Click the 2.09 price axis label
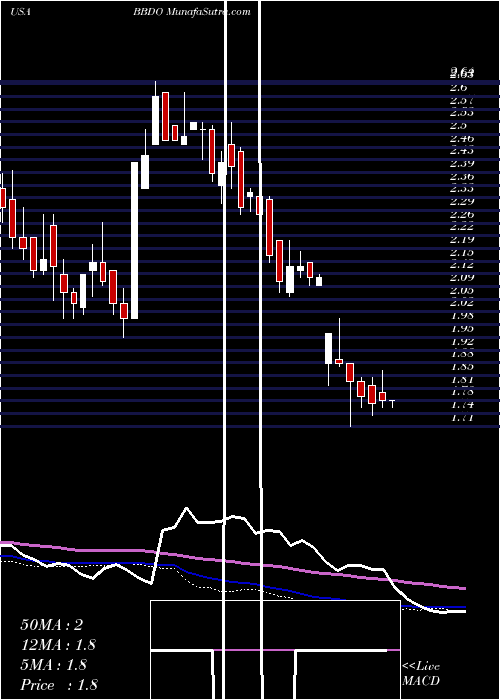500x700 pixels. pos(462,278)
